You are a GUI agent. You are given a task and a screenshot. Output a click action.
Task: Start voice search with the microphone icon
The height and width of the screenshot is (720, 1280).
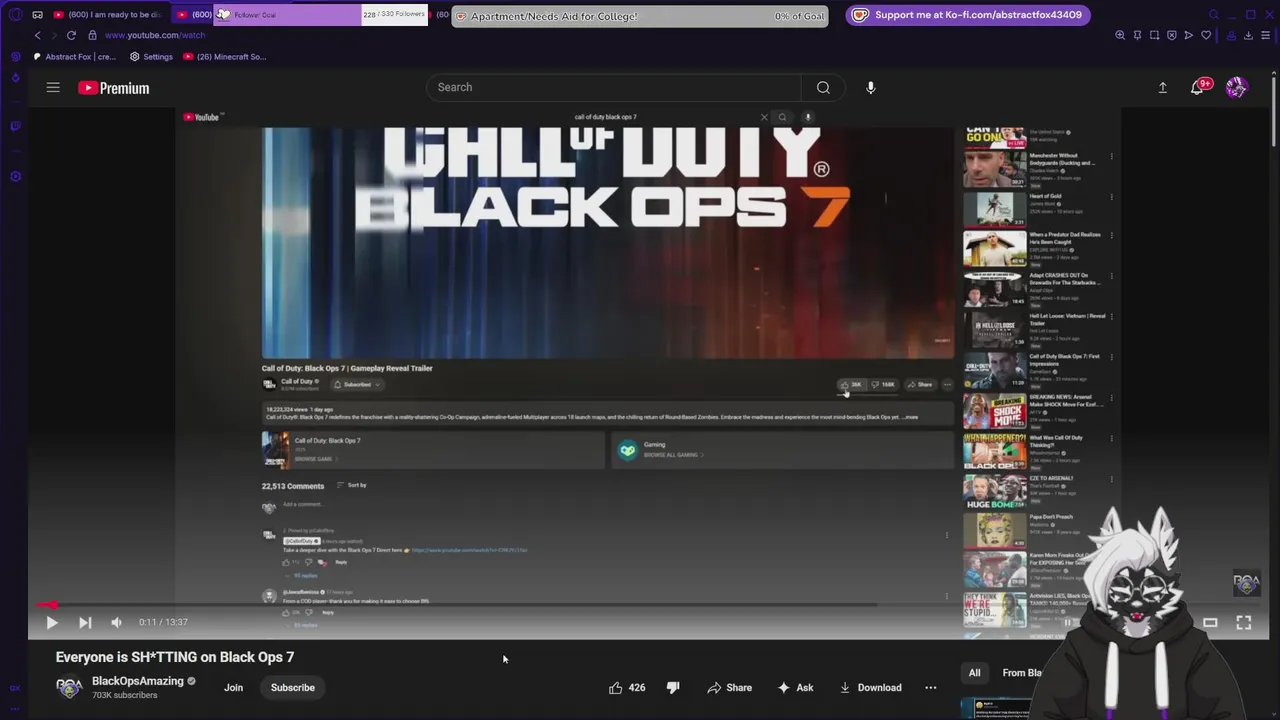point(870,87)
